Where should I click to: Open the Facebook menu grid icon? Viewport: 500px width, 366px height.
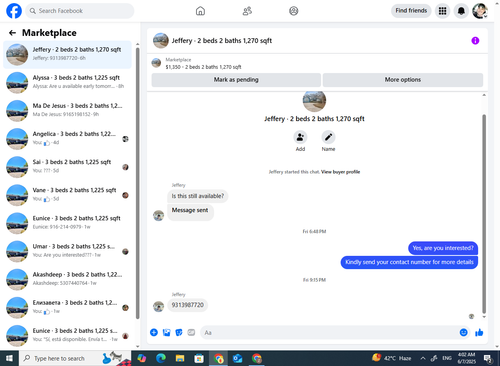pos(442,11)
